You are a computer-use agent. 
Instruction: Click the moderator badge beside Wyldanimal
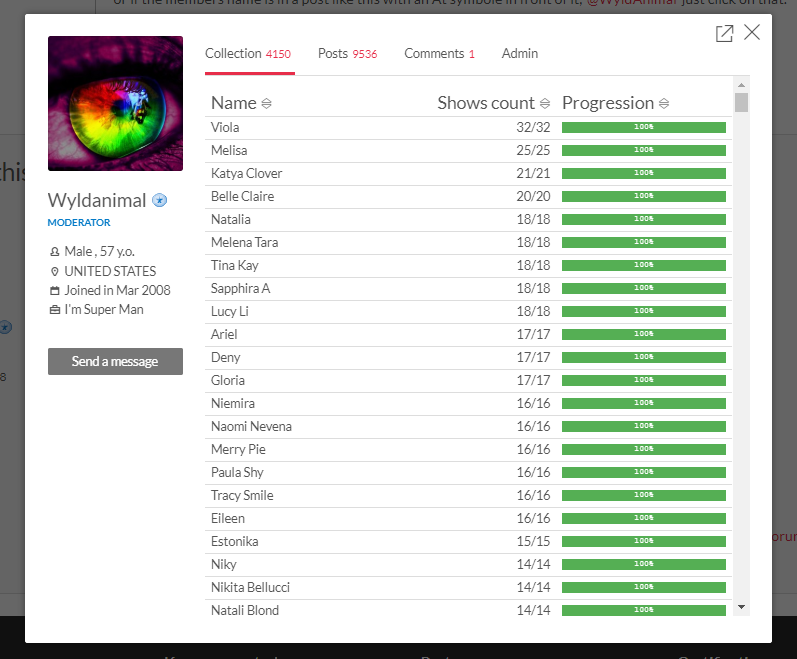160,200
